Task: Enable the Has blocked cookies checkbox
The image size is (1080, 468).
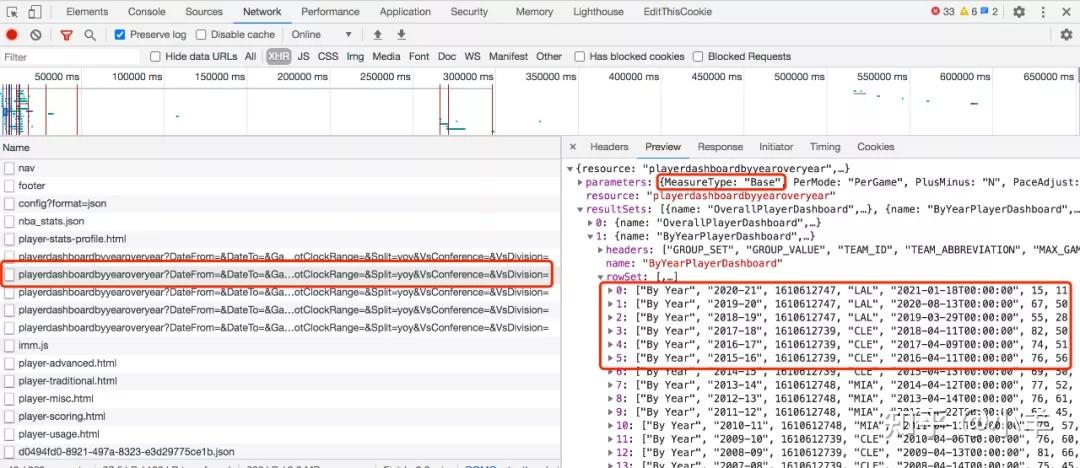Action: click(x=580, y=57)
